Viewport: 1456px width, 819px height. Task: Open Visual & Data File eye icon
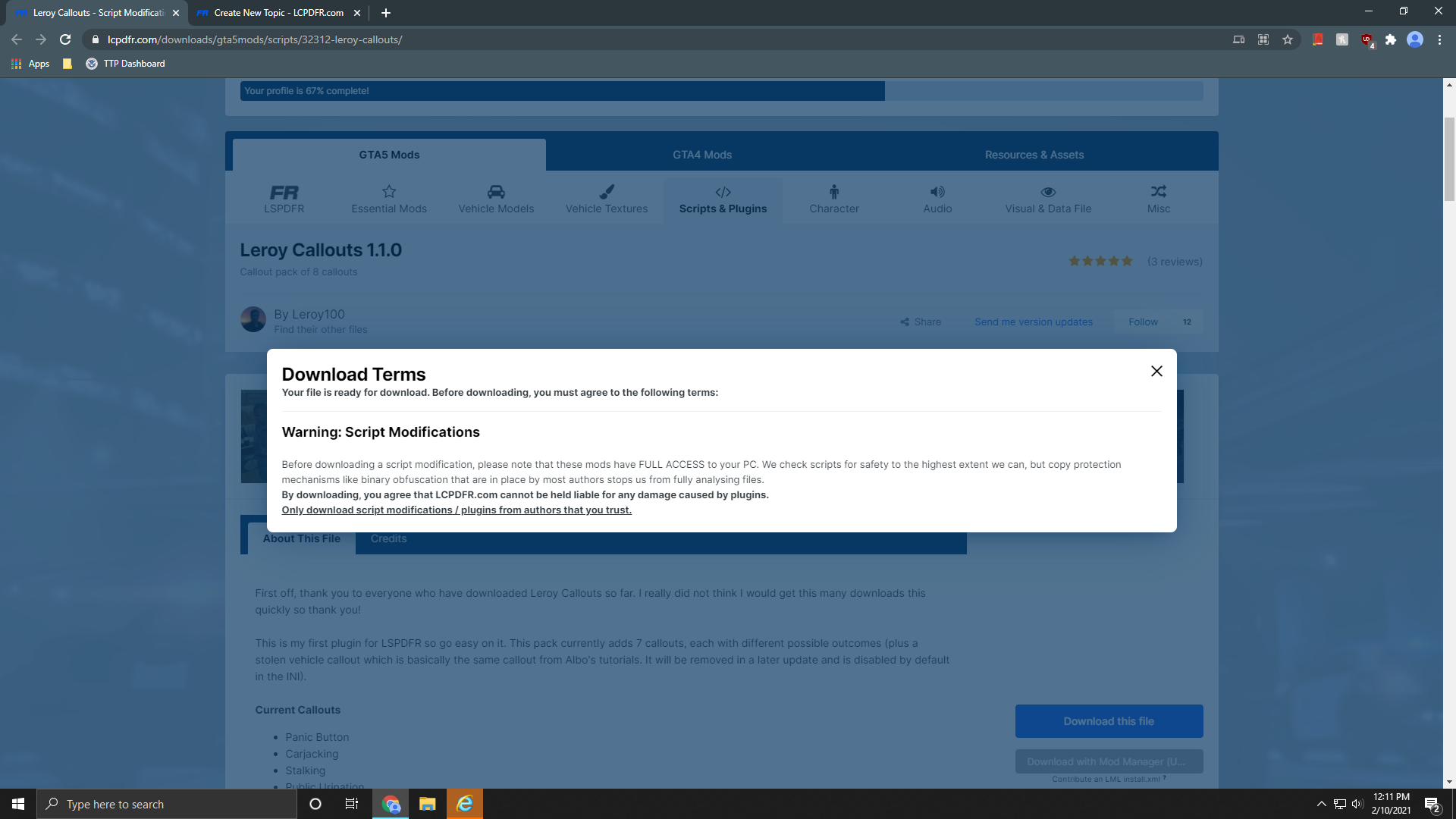point(1048,192)
